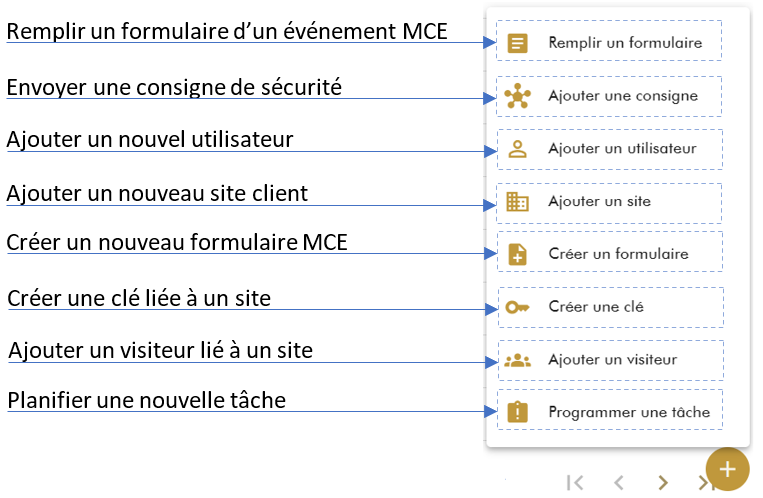Click the group icon beside Ajouter un visiteur
The height and width of the screenshot is (498, 763).
[517, 360]
